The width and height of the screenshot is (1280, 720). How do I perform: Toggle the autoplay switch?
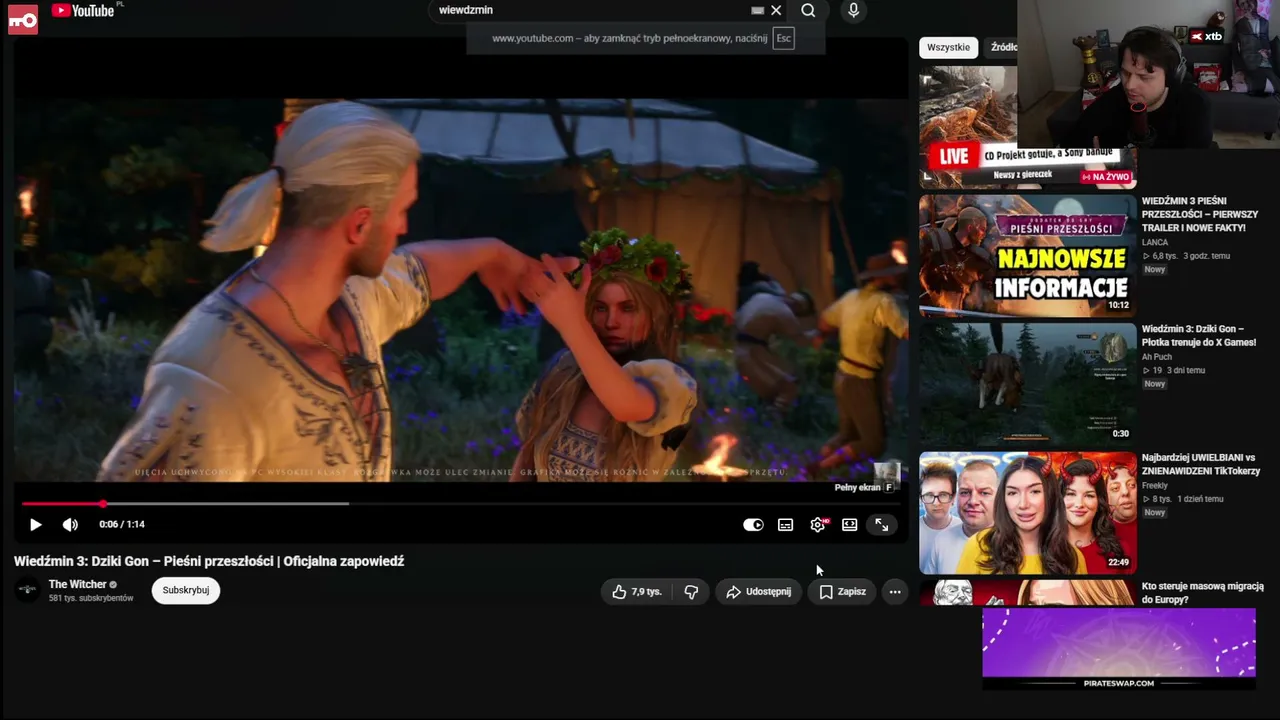pyautogui.click(x=753, y=524)
